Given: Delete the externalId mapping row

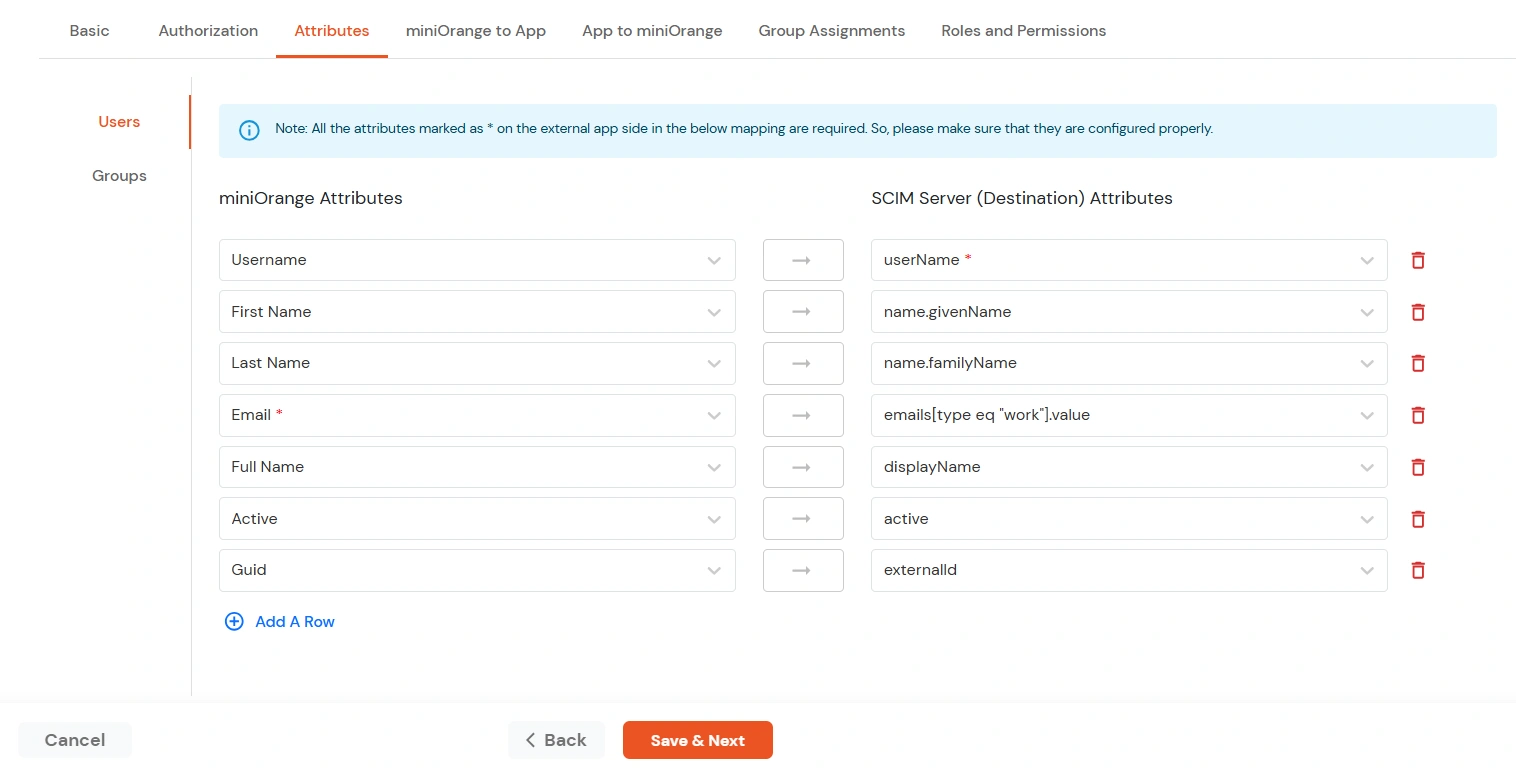Looking at the screenshot, I should [x=1418, y=570].
